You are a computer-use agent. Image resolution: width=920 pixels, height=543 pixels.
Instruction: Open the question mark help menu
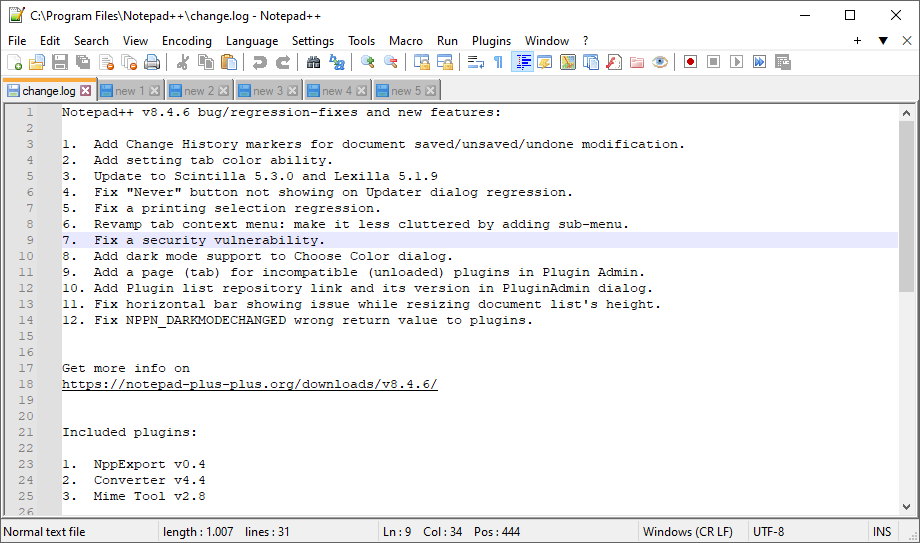(585, 41)
